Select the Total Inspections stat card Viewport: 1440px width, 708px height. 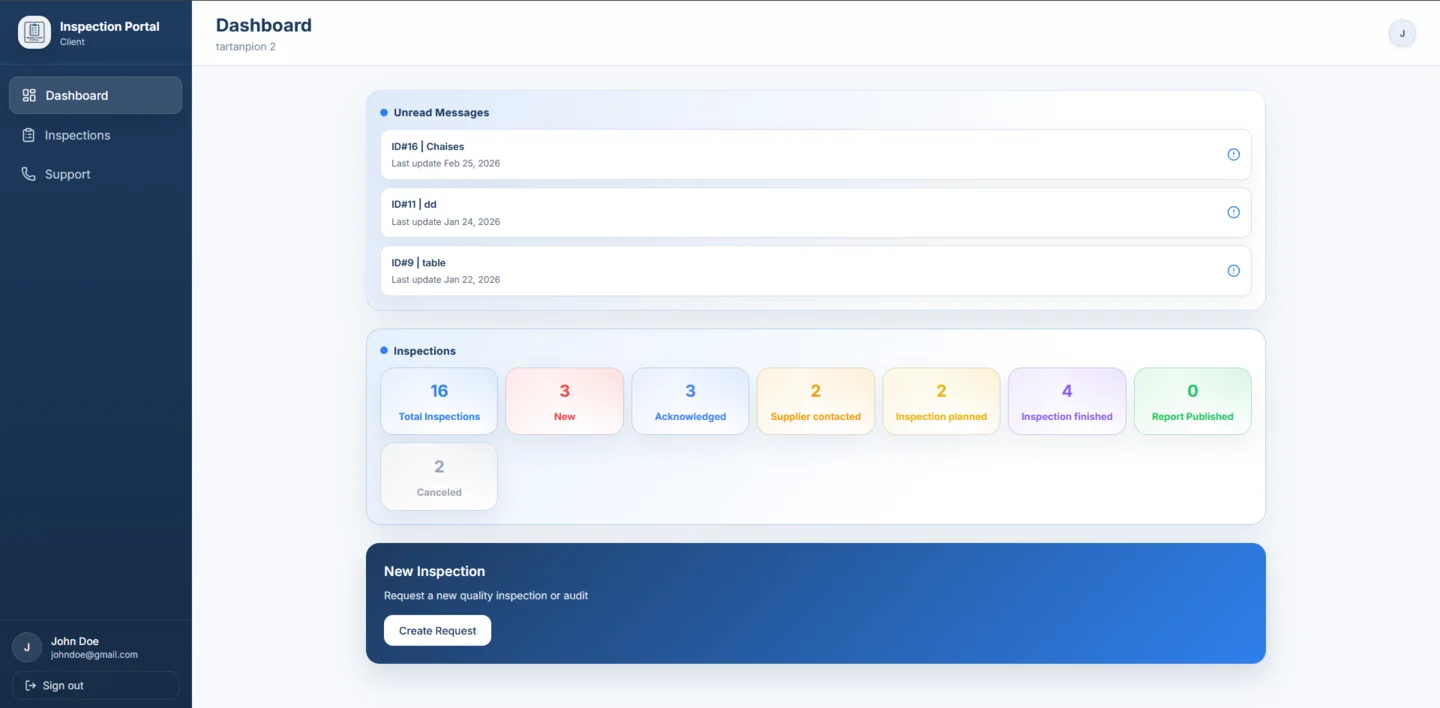coord(439,400)
